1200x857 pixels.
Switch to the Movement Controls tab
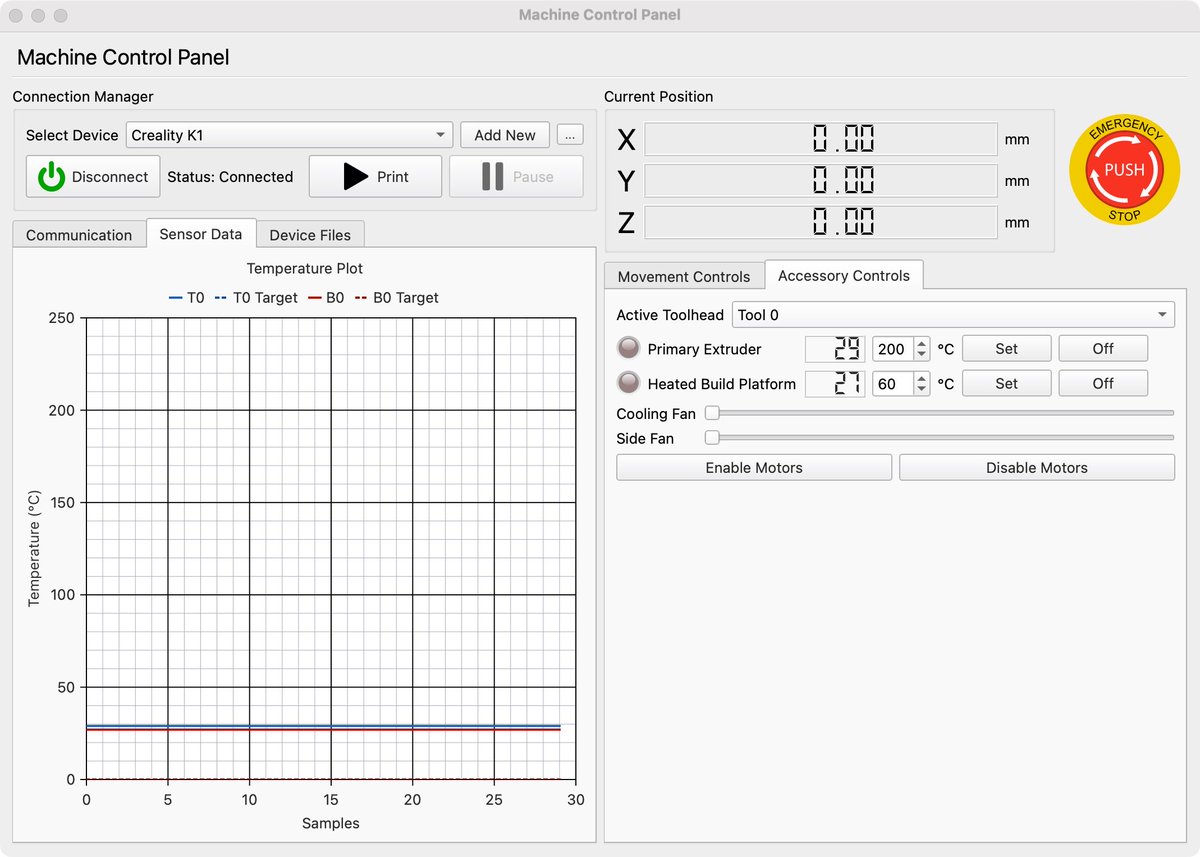[x=684, y=276]
